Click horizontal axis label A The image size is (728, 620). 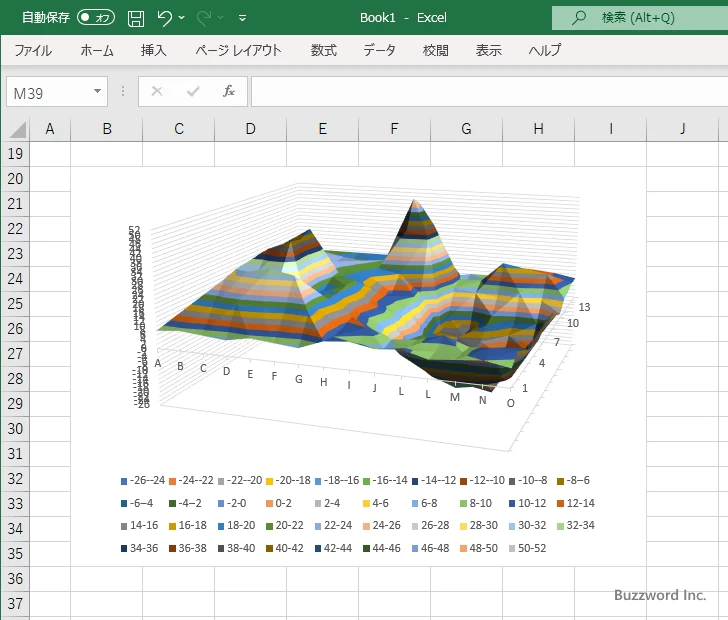[158, 363]
